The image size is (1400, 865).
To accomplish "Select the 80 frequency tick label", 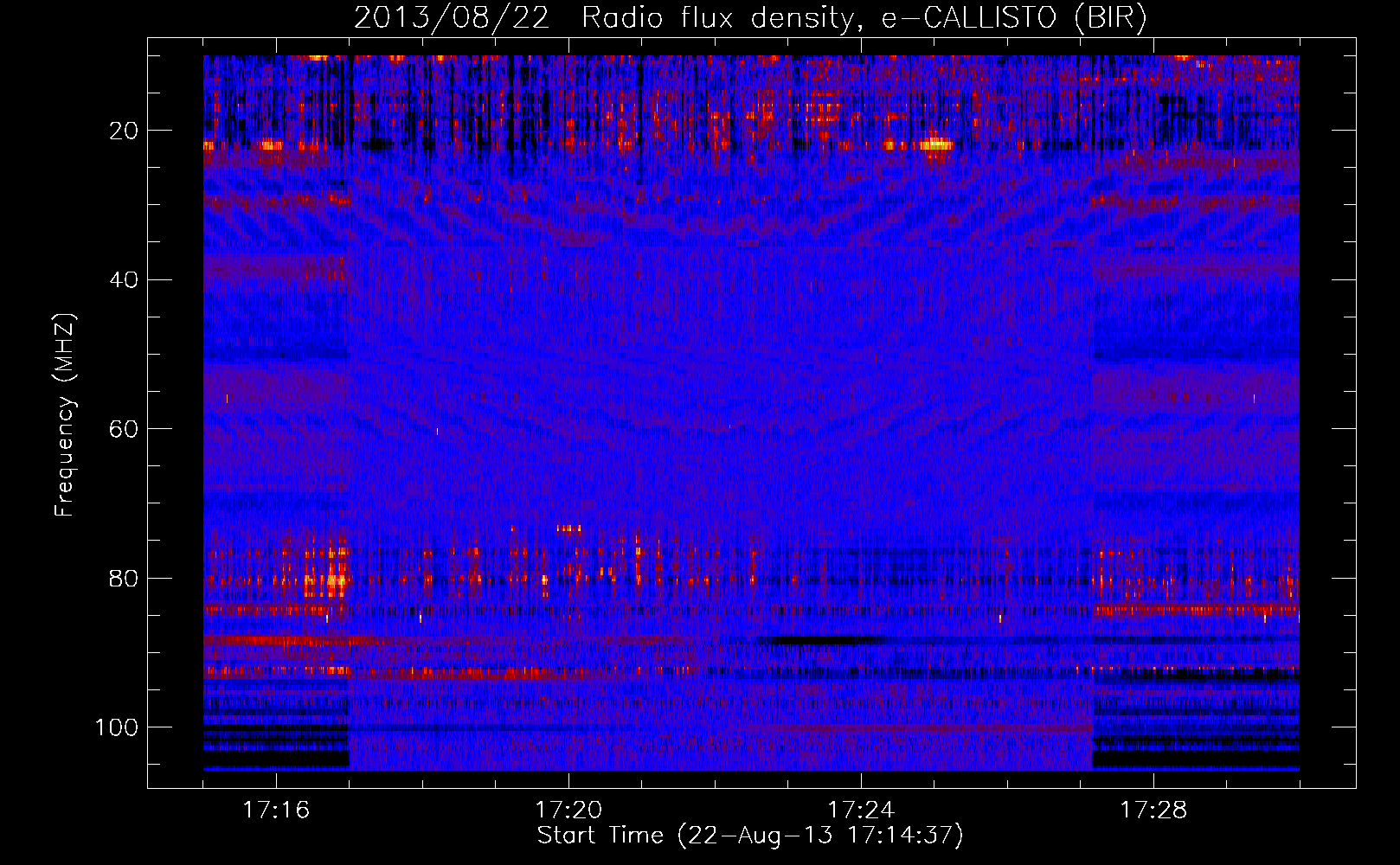I will 124,579.
